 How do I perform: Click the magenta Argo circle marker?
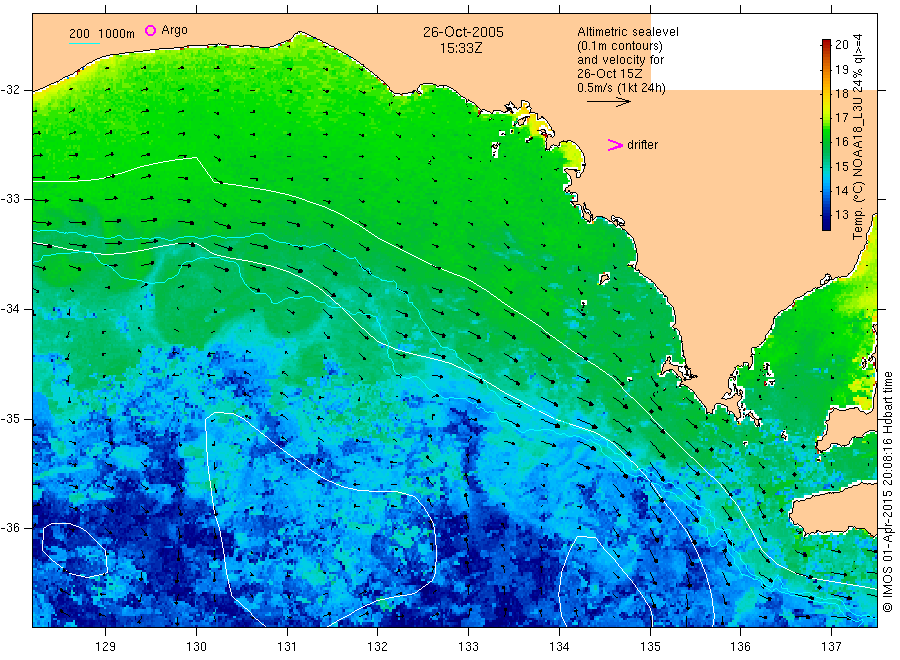click(x=150, y=30)
